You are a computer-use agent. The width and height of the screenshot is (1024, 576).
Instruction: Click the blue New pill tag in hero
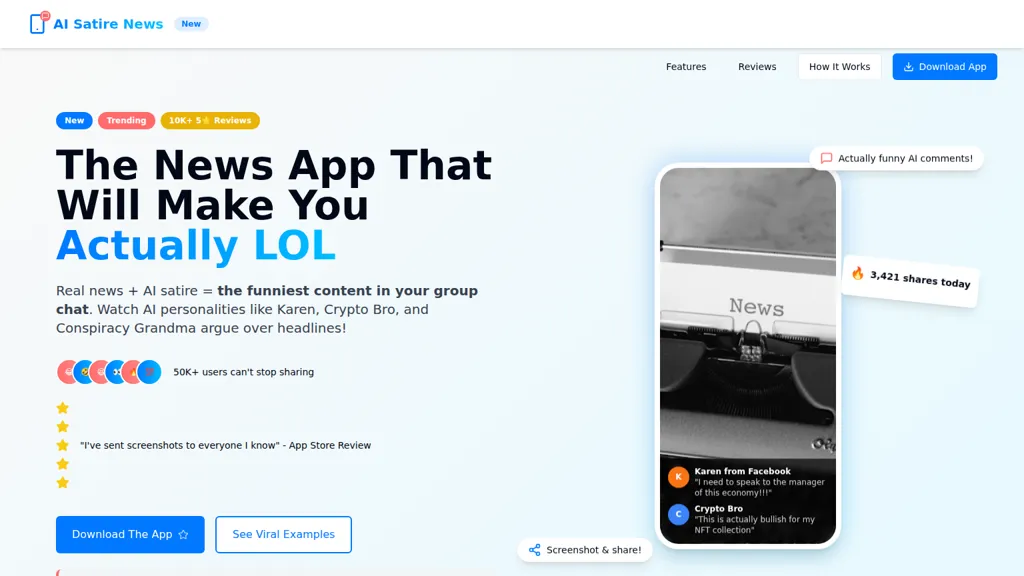tap(74, 120)
